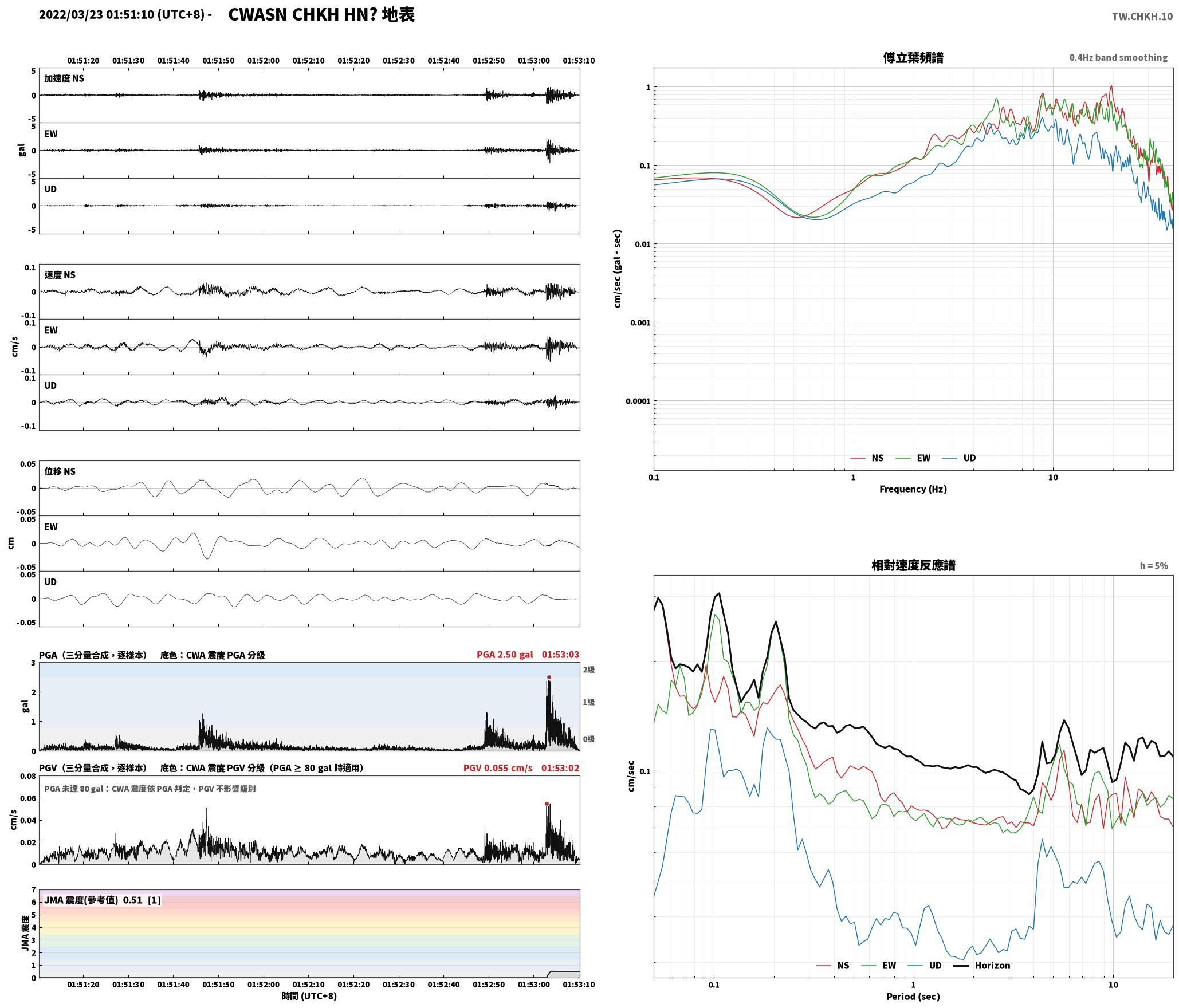Click the CWASN CHKH HN? 地表 heading
Screen dimensions: 1179x1008
[x=321, y=15]
